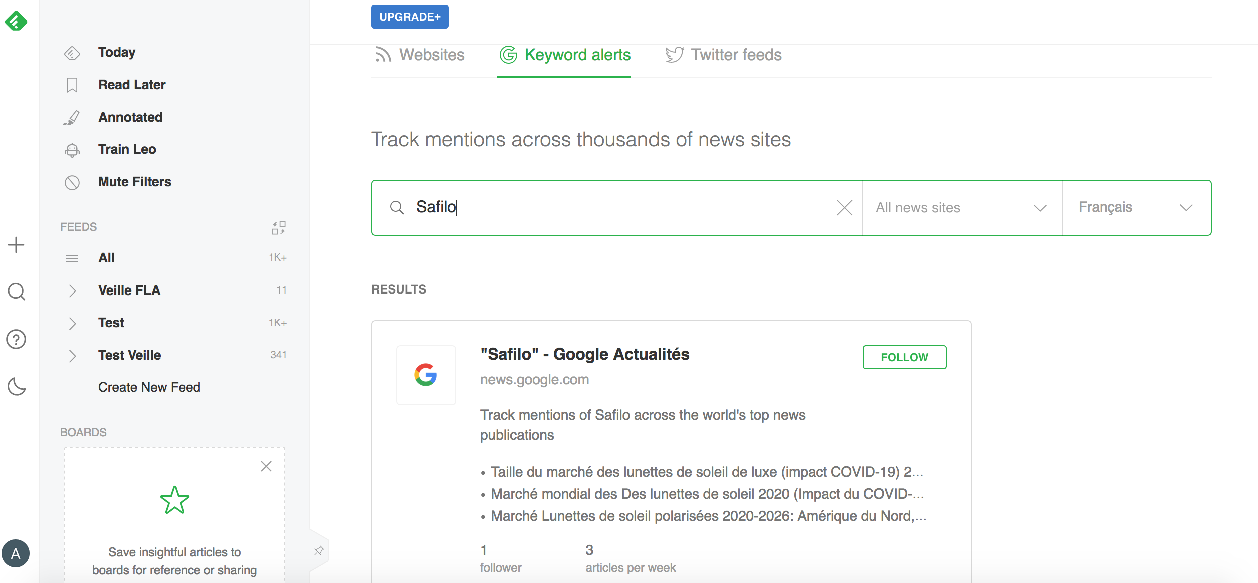
Task: Switch to the Twitter feeds tab
Action: [724, 55]
